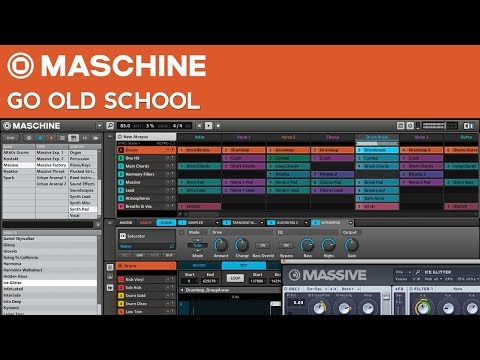The width and height of the screenshot is (480, 360).
Task: Select the Intro scene header
Action: click(199, 137)
